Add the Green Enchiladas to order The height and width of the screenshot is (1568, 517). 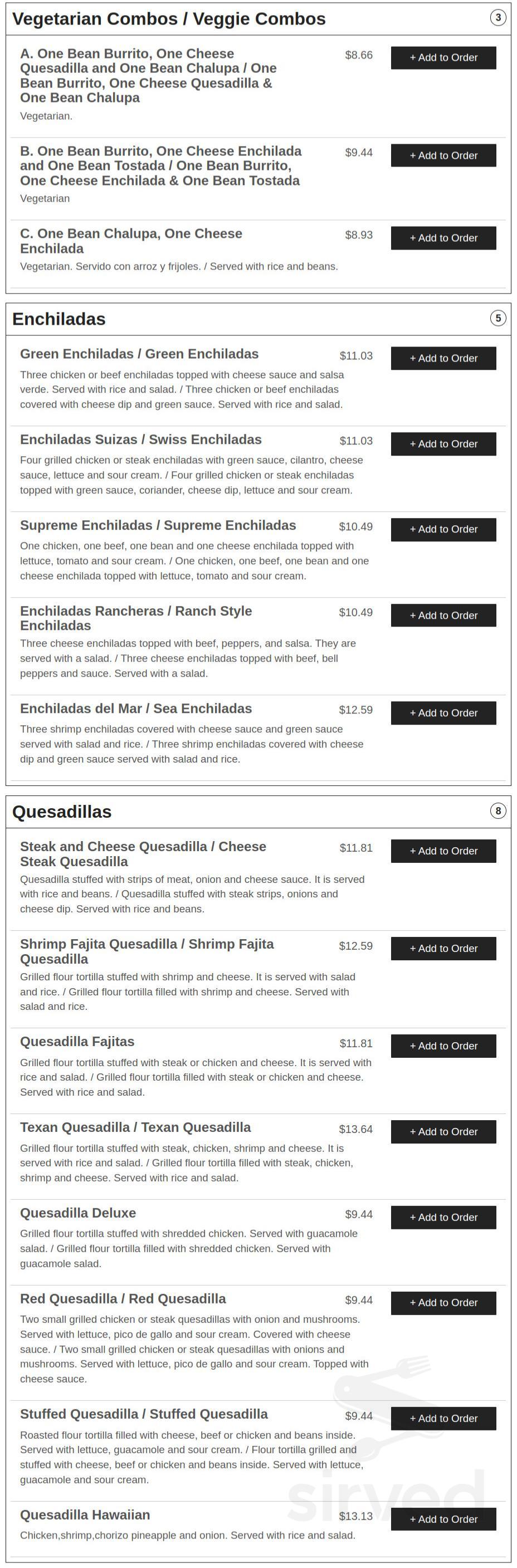pos(443,358)
